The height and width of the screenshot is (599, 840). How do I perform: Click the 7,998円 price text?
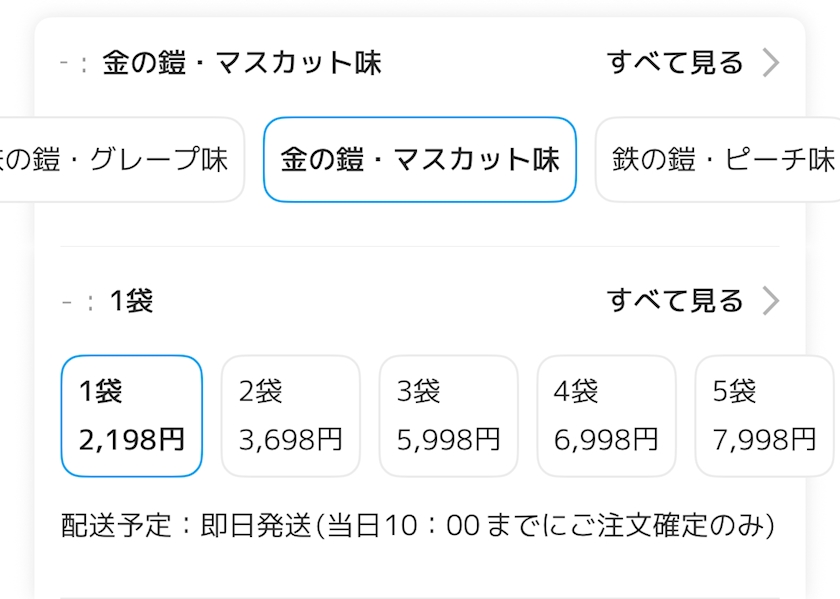(x=764, y=439)
